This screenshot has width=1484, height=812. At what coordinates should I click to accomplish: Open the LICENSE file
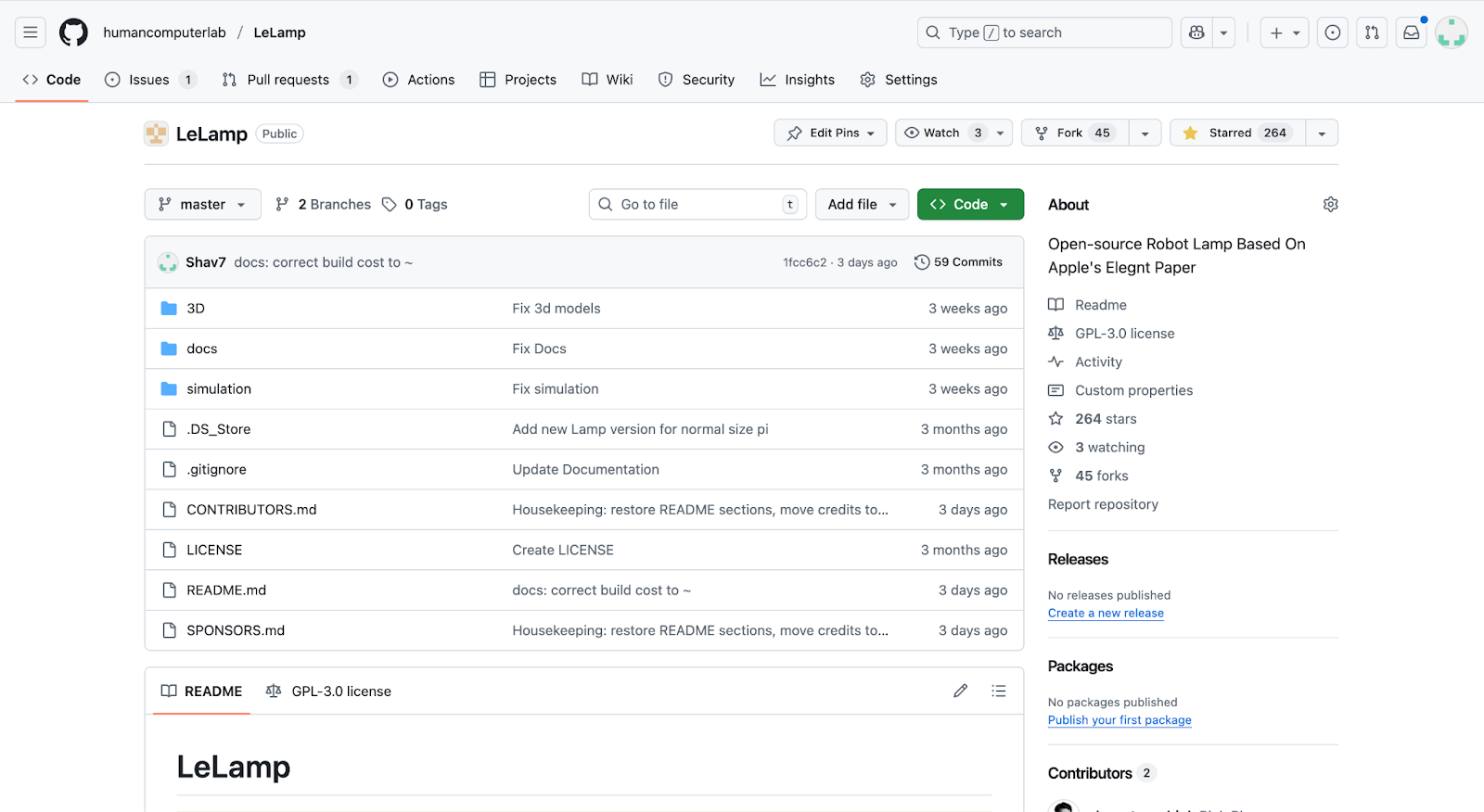(214, 550)
